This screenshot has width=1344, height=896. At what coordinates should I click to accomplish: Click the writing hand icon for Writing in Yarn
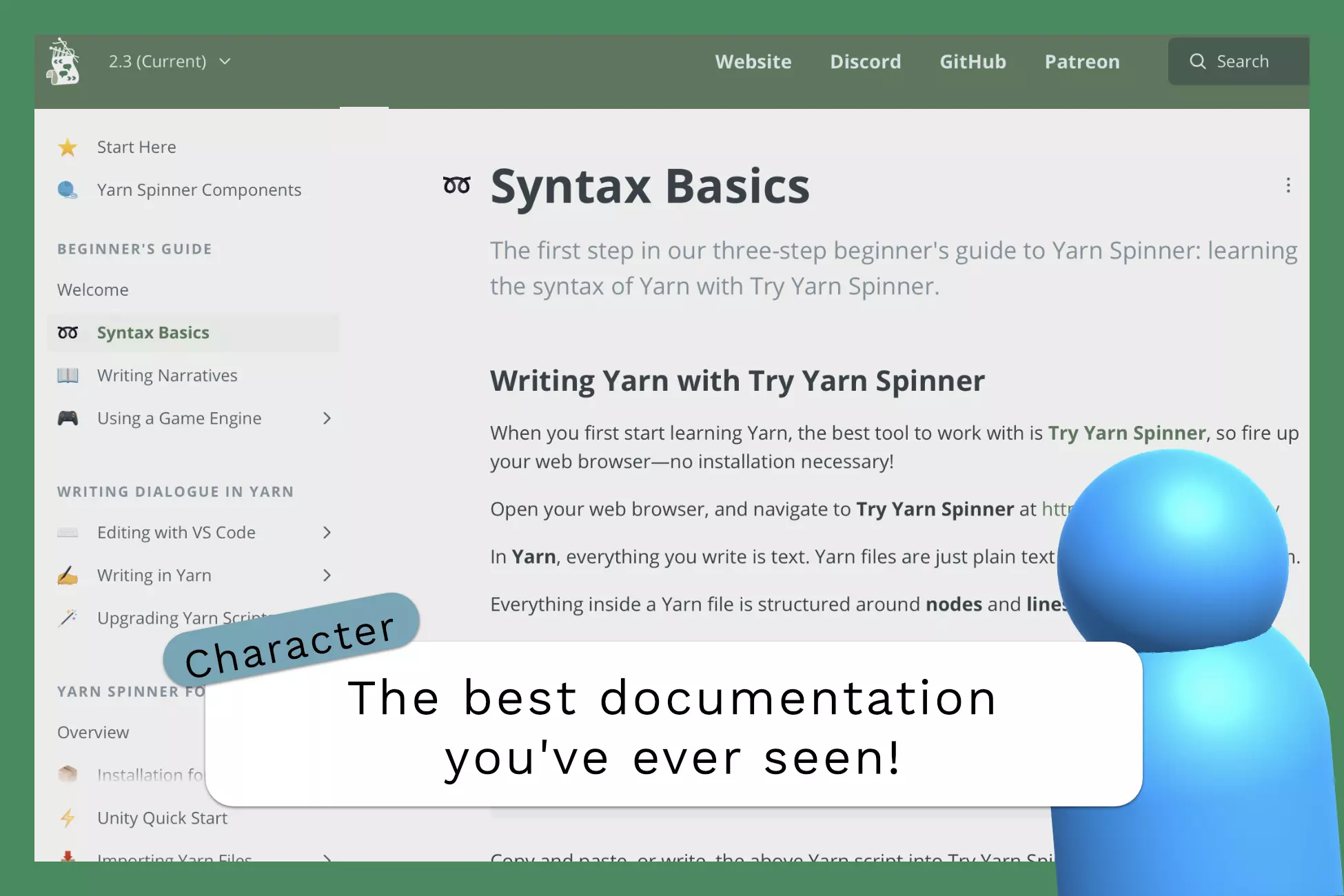(x=68, y=576)
